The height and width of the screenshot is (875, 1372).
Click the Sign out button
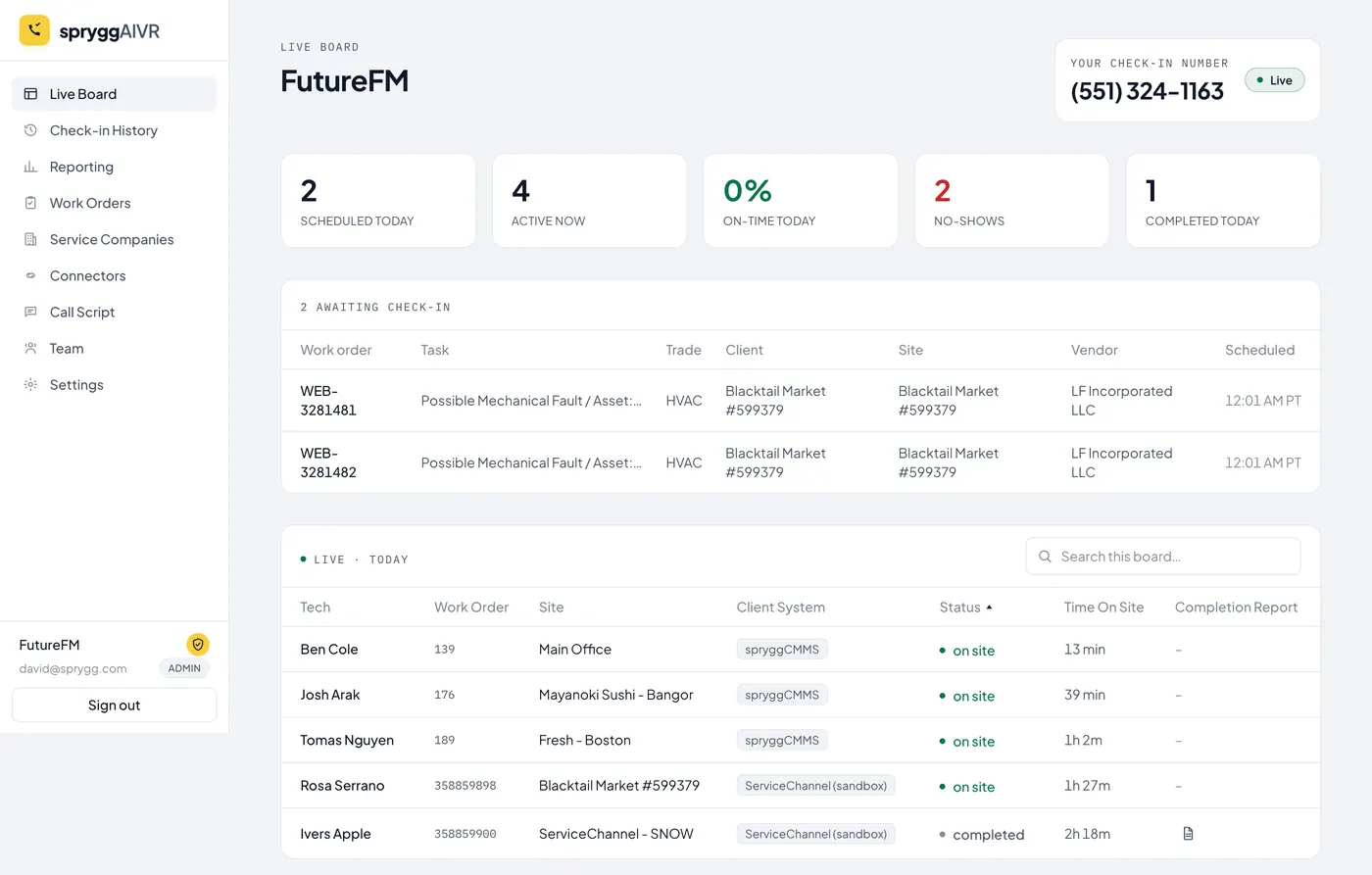click(x=114, y=705)
